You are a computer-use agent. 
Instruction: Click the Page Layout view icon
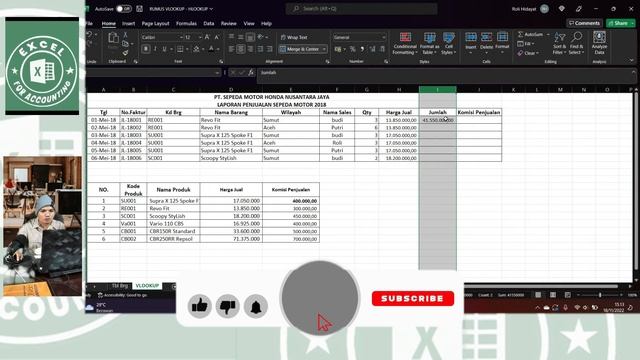pos(553,295)
